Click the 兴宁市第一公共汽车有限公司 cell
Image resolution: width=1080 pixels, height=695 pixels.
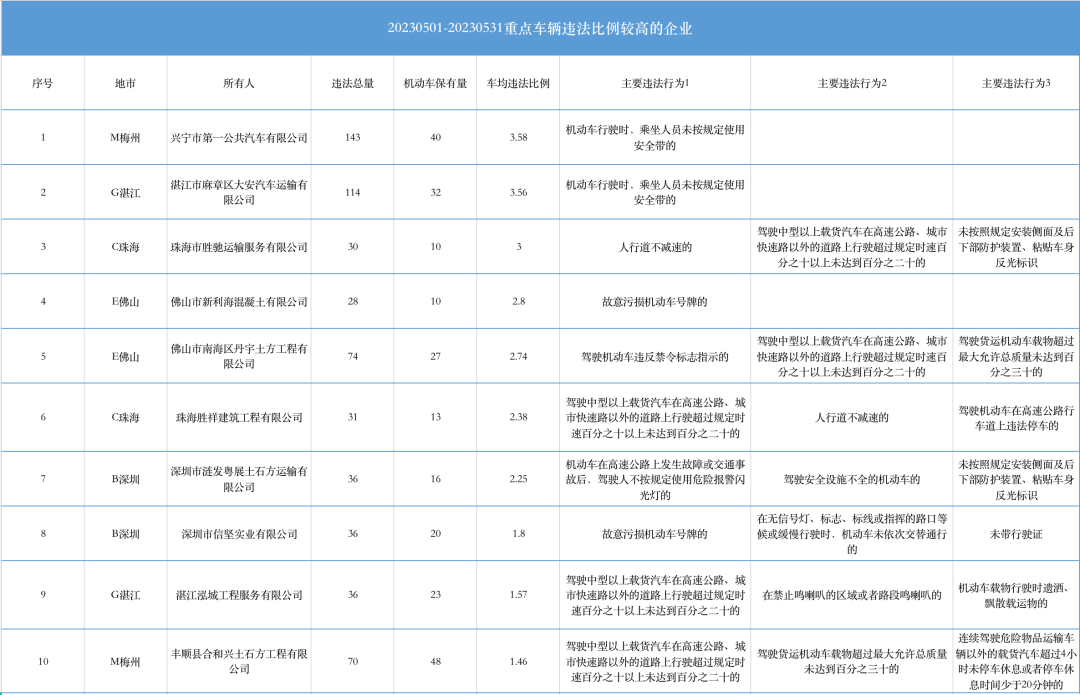pyautogui.click(x=239, y=137)
